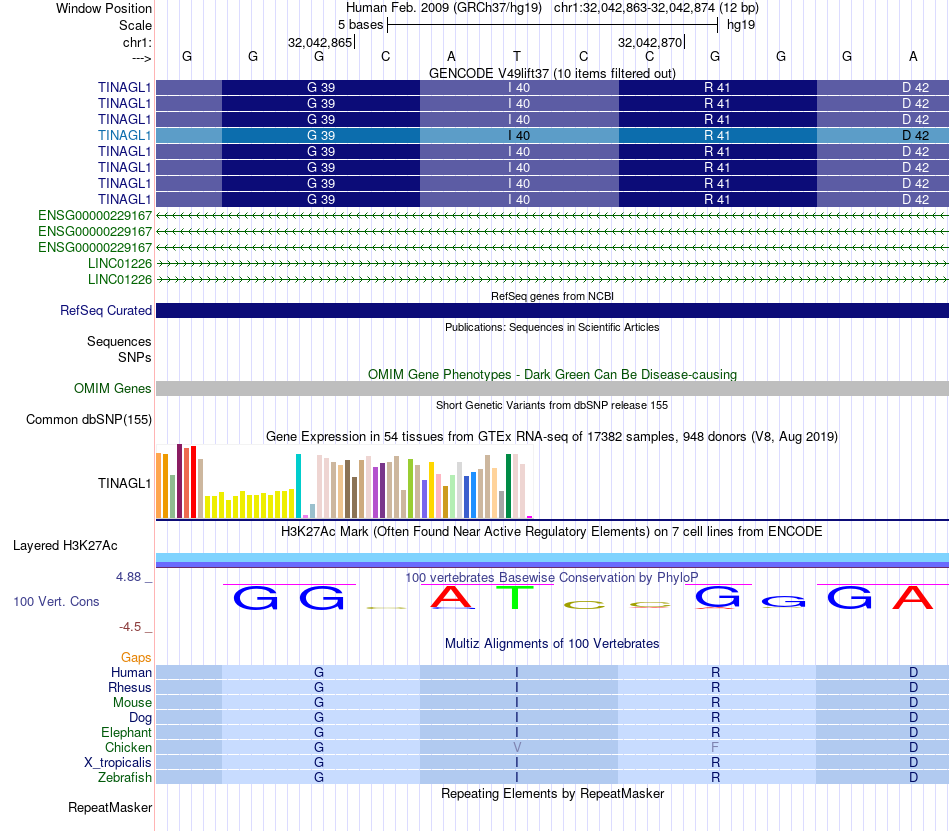The image size is (950, 831).
Task: Click the Dog species label
Action: tap(140, 717)
